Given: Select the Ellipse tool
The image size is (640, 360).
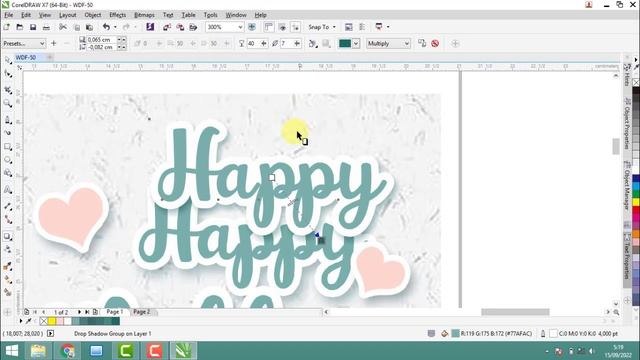Looking at the screenshot, I should (7, 160).
